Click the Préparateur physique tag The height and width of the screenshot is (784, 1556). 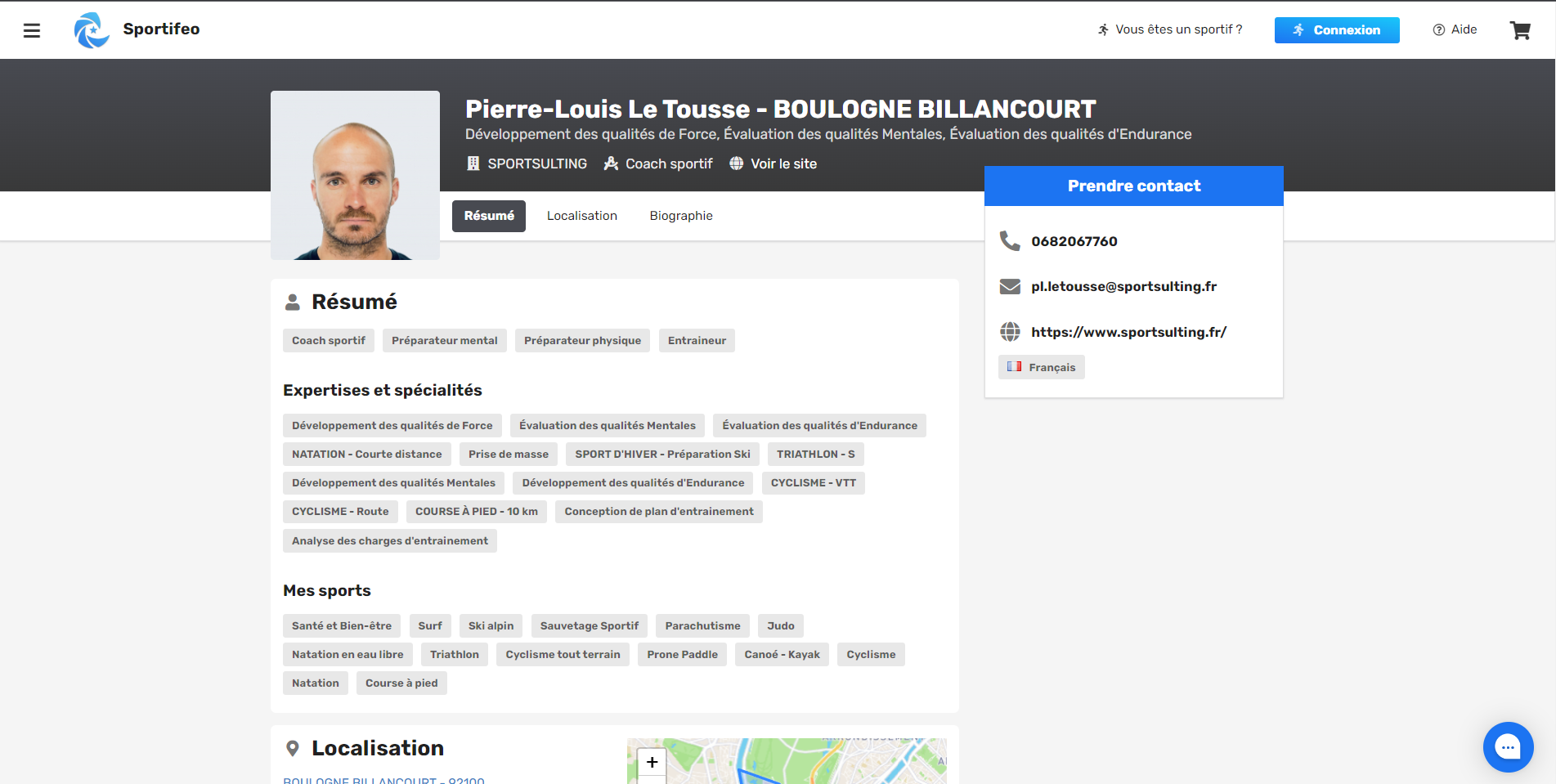click(582, 341)
